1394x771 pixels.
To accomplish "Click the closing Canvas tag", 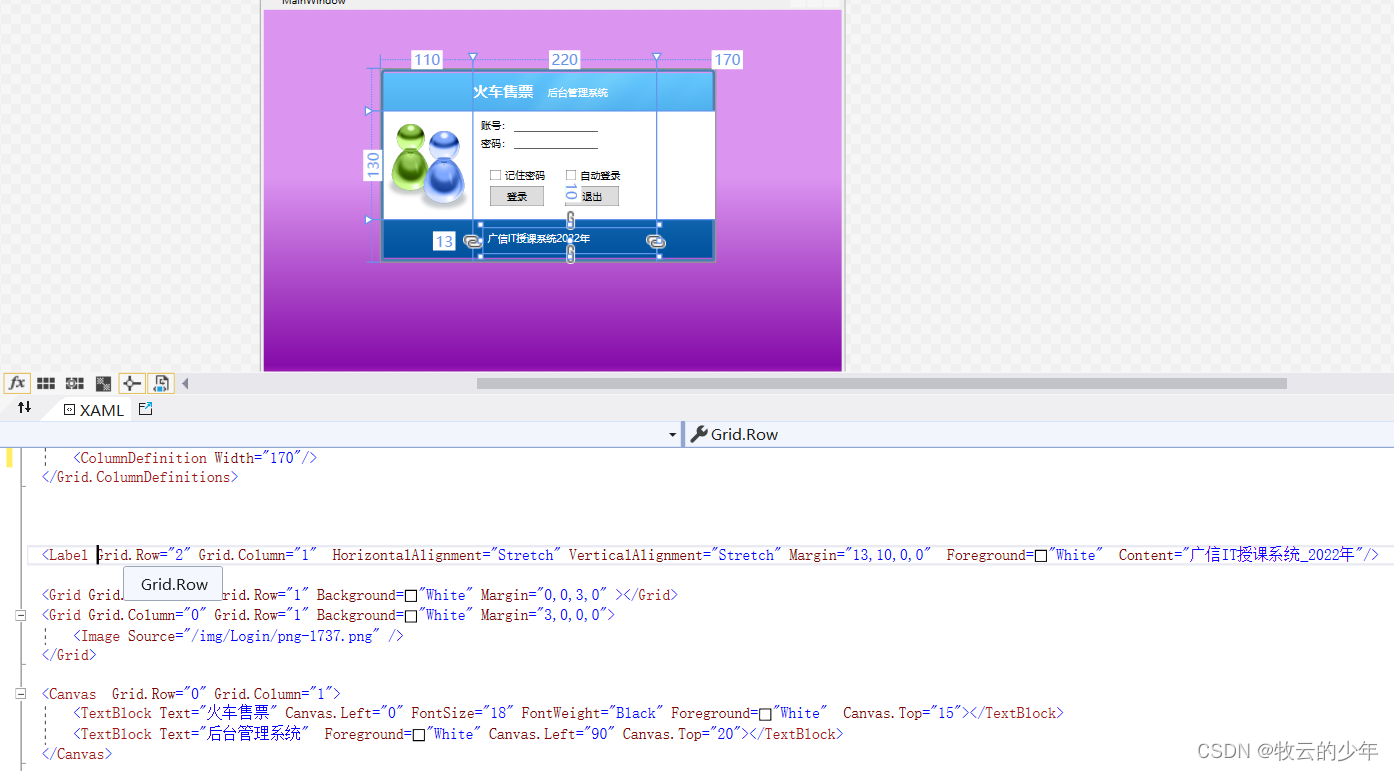I will coord(77,754).
